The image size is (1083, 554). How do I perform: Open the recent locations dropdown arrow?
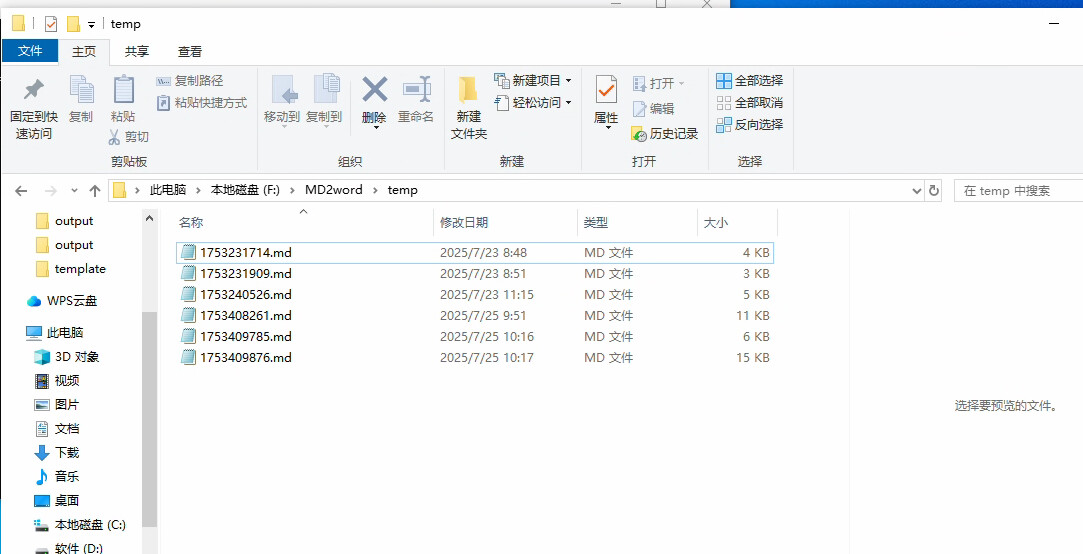pos(75,191)
